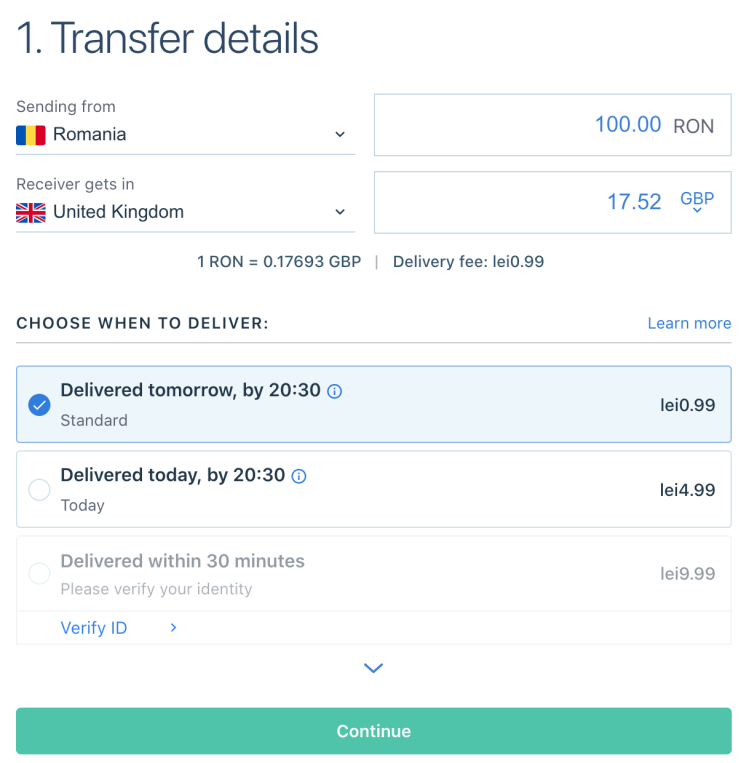Open the Sending from country dropdown
This screenshot has height=763, width=749.
(339, 135)
